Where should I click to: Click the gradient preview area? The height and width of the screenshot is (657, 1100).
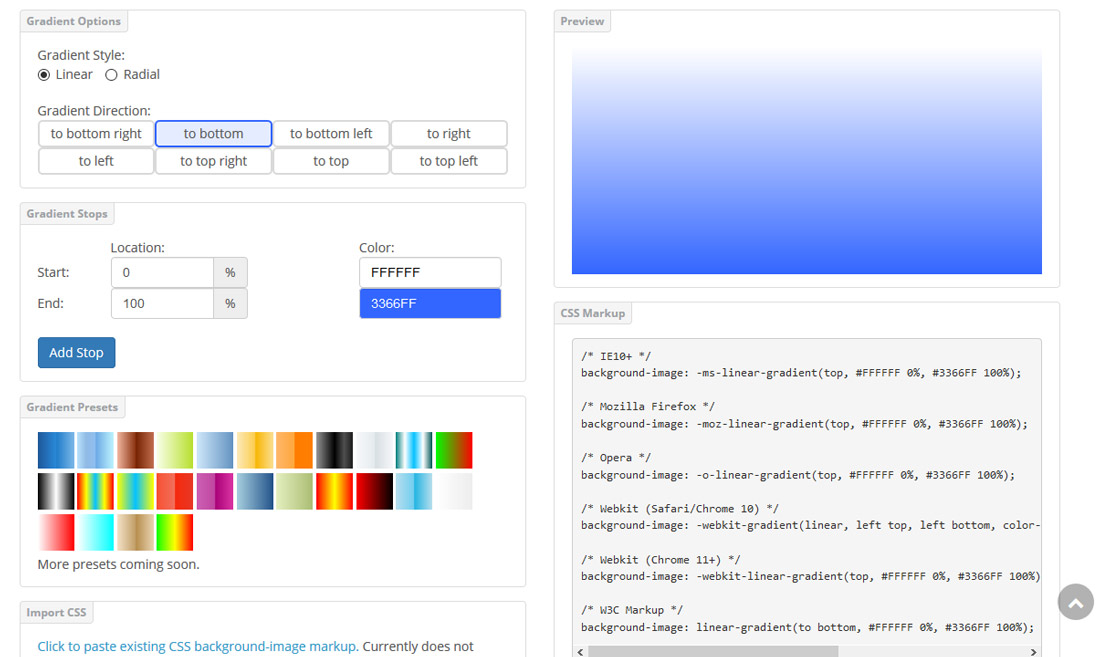[x=807, y=161]
